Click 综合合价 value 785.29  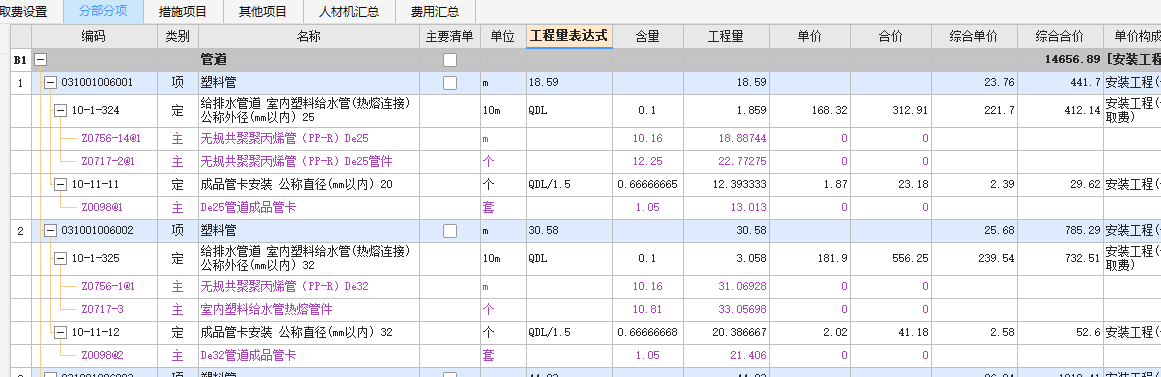pyautogui.click(x=1084, y=231)
